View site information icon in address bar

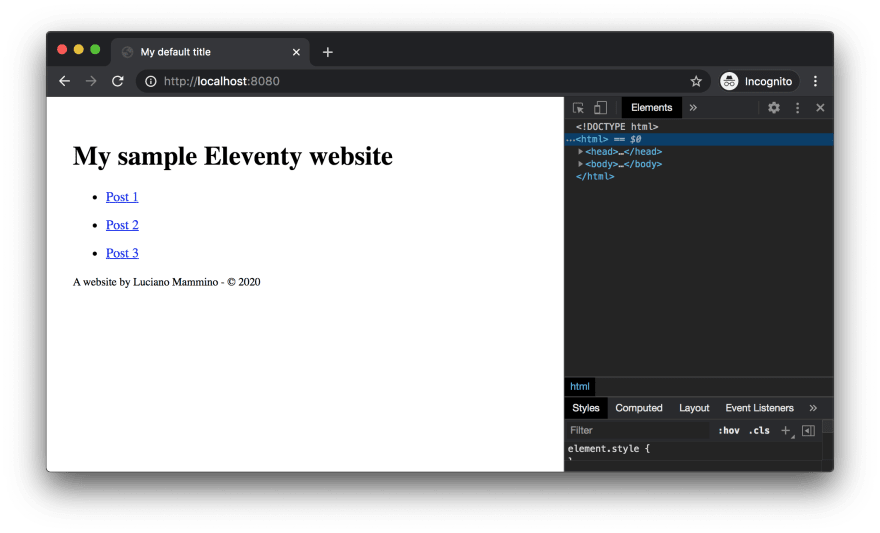pyautogui.click(x=150, y=81)
